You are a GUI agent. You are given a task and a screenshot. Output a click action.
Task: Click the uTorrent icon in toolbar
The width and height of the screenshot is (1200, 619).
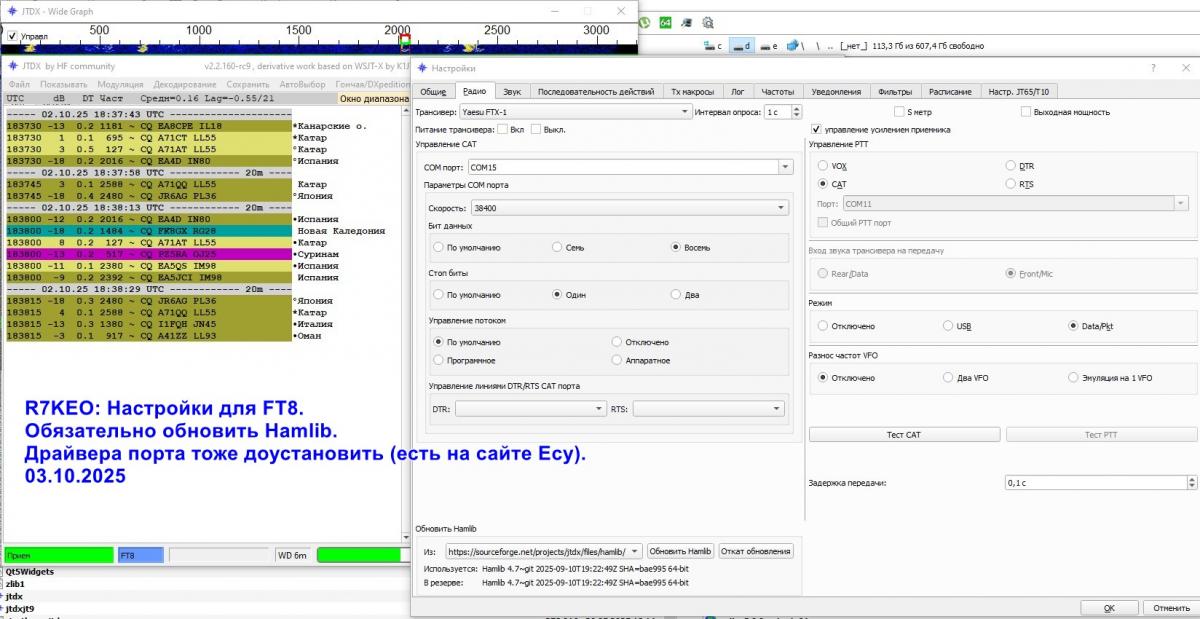pyautogui.click(x=644, y=22)
